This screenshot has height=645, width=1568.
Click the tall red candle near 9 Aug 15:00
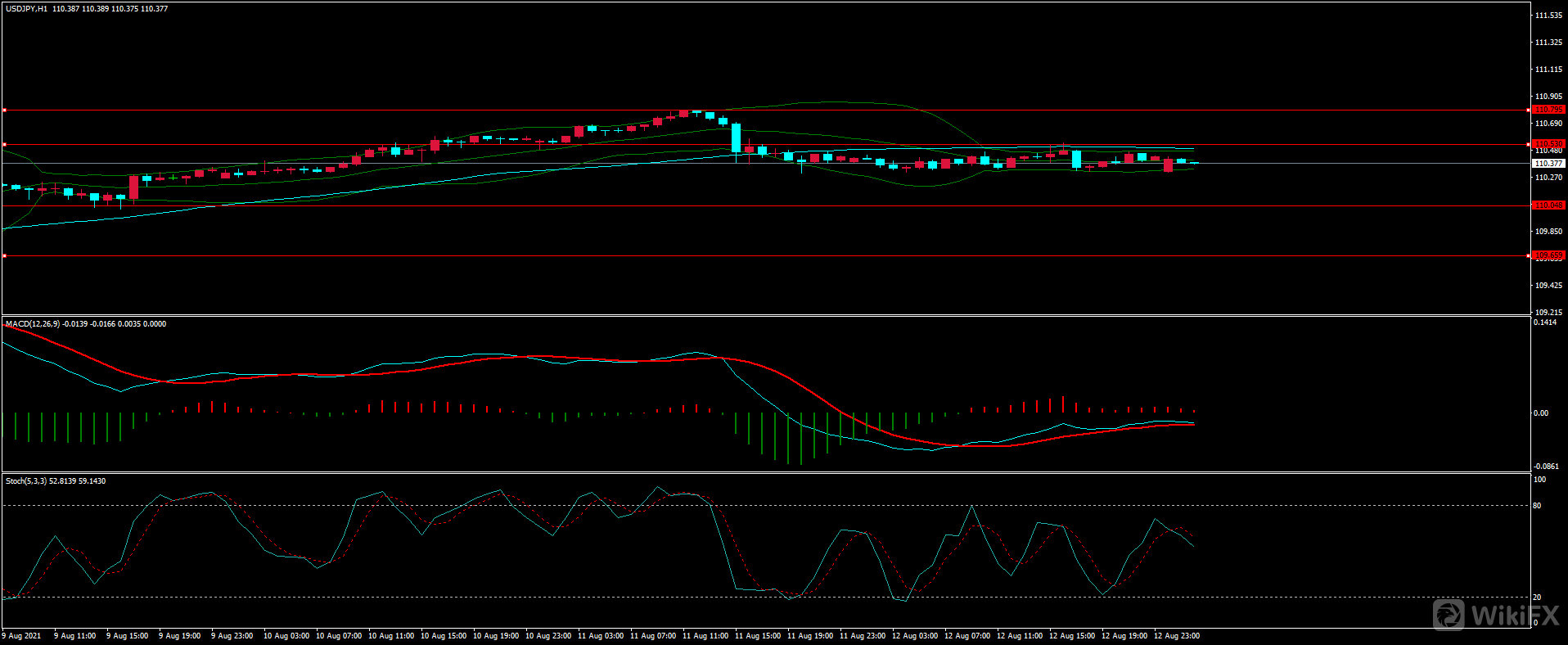133,187
